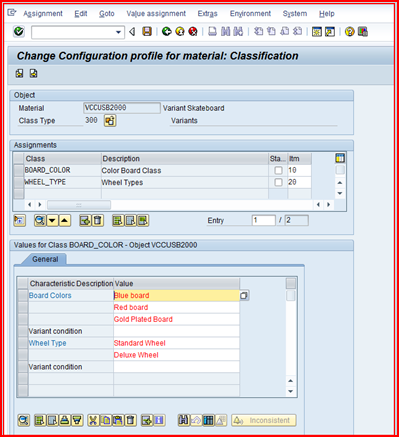
Task: Open the Goto menu
Action: pyautogui.click(x=107, y=14)
